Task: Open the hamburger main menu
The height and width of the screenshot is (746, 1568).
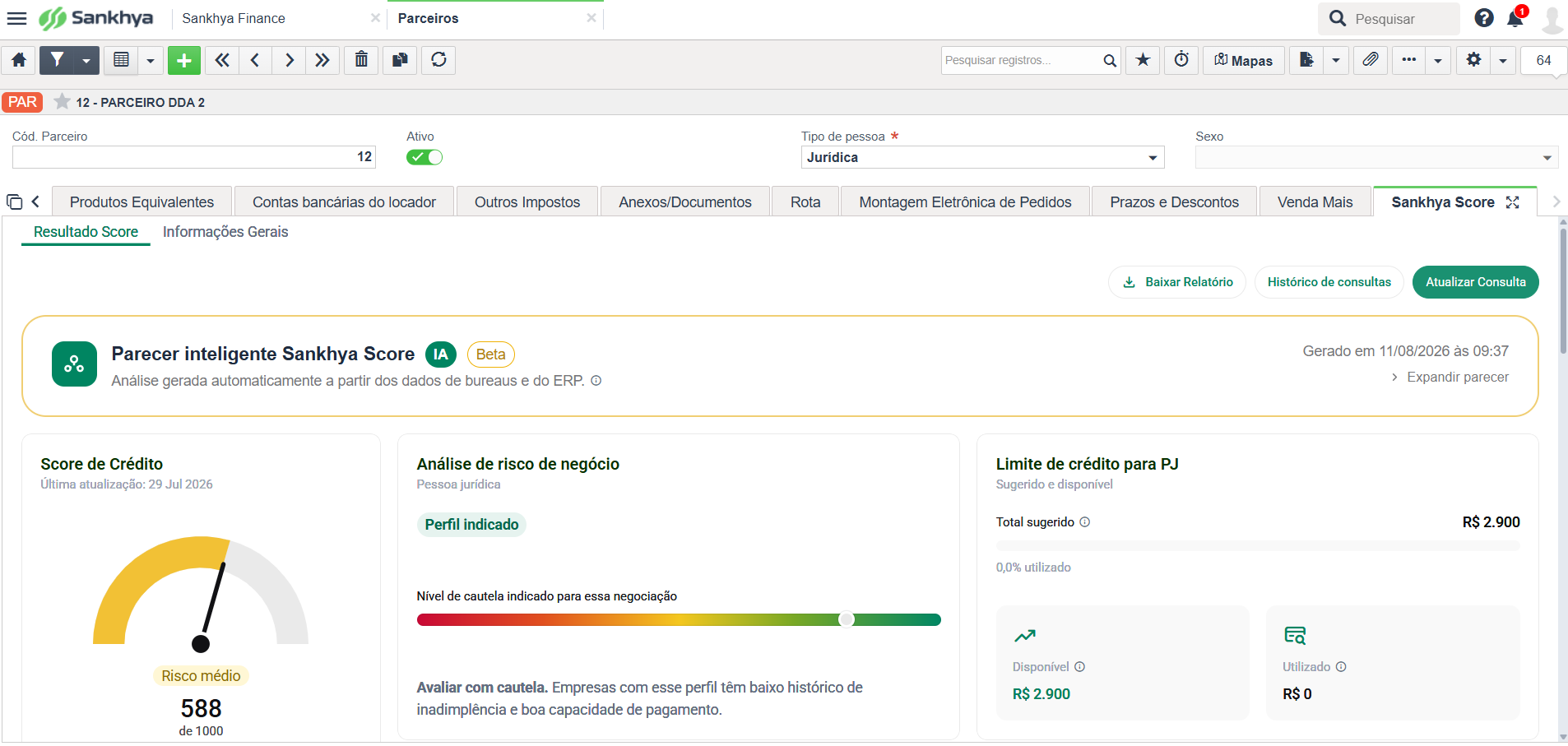Action: 16,18
